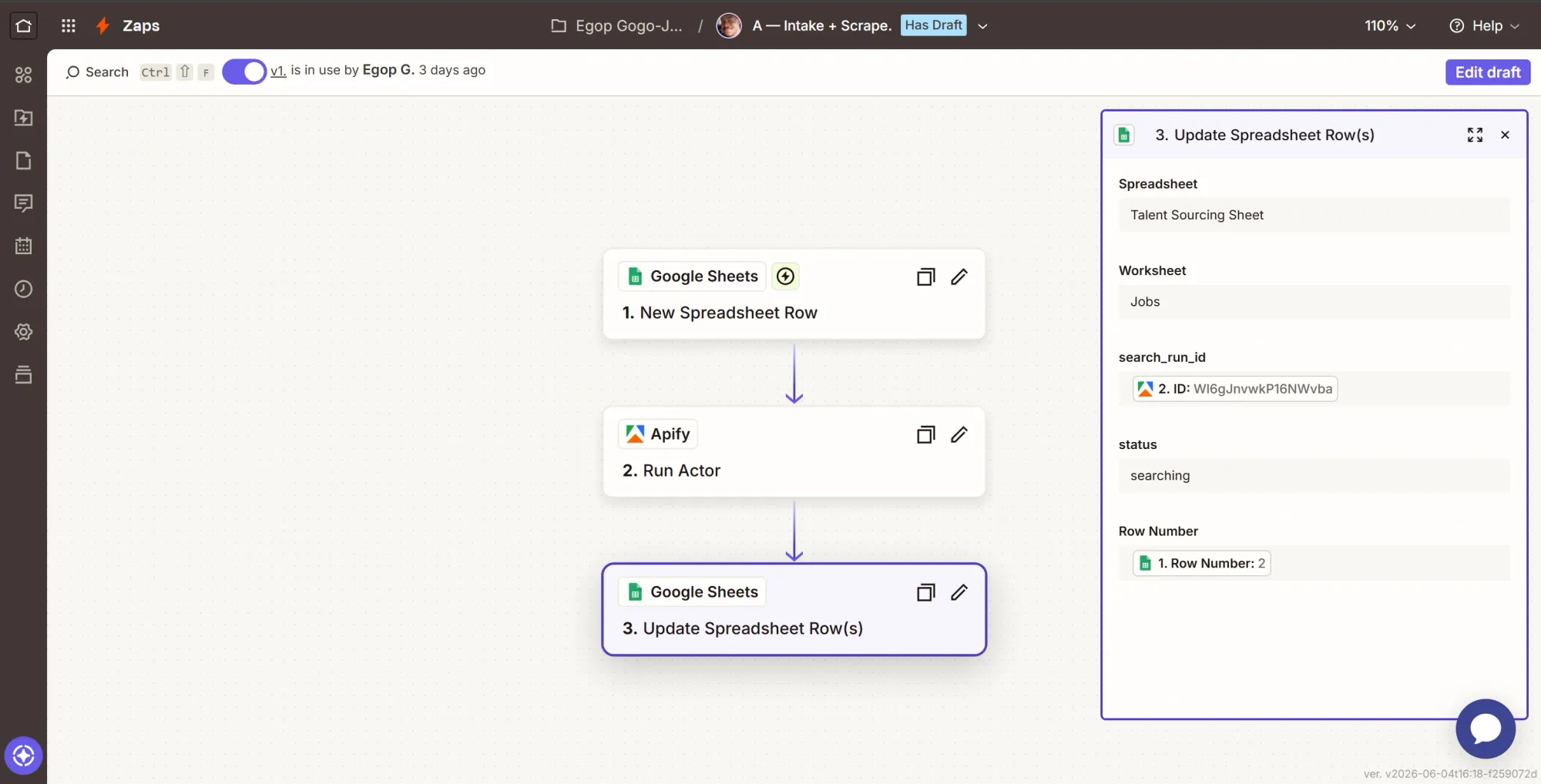Click the Egop G. name in version bar
Viewport: 1541px width, 784px height.
pos(388,70)
